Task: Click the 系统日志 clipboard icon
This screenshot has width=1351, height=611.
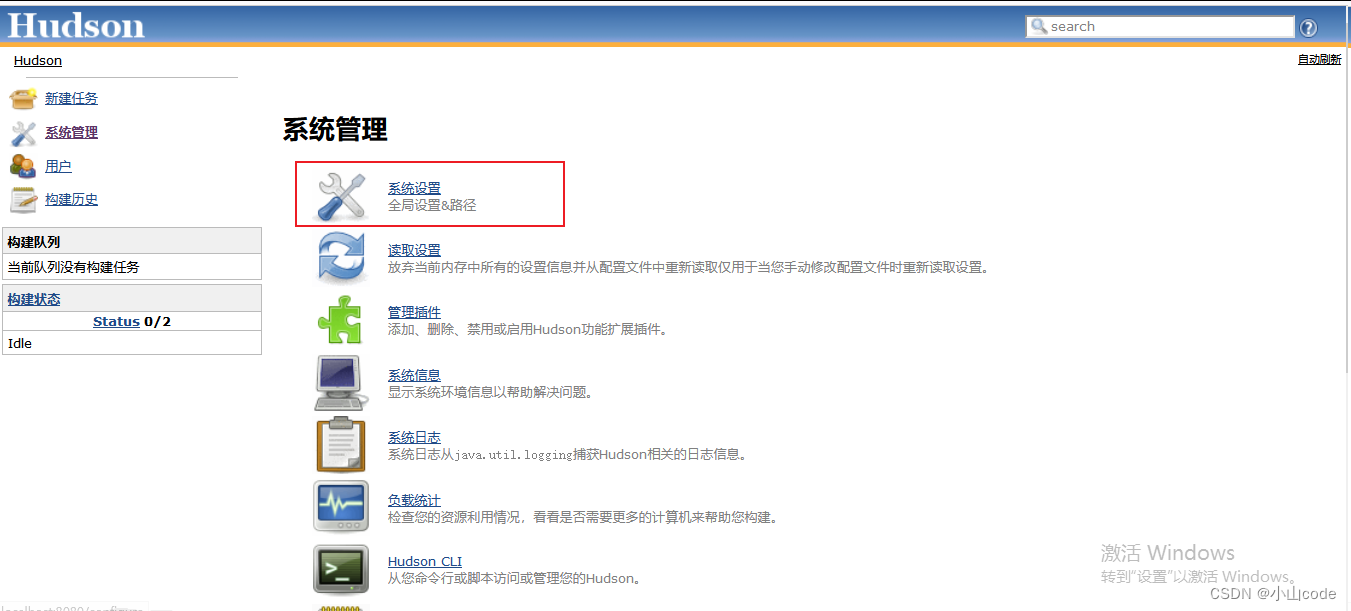Action: 341,444
